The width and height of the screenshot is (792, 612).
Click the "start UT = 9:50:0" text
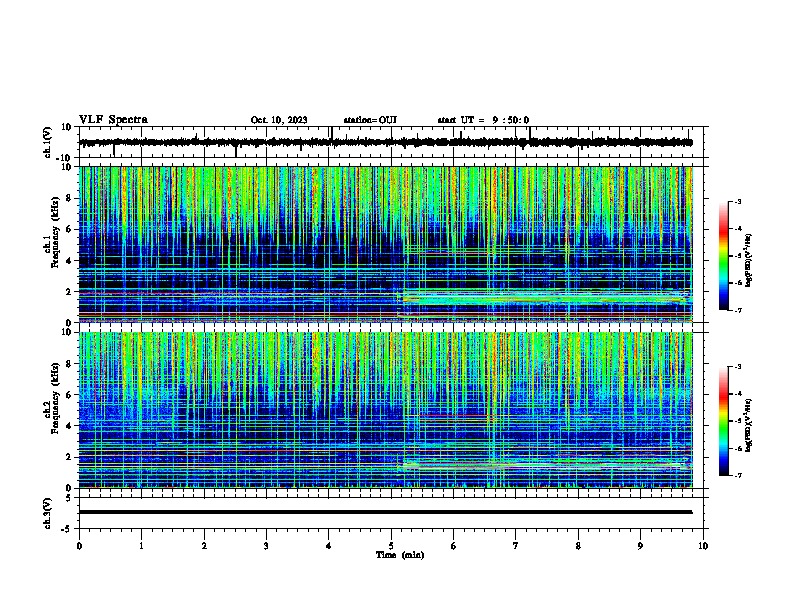pyautogui.click(x=483, y=120)
